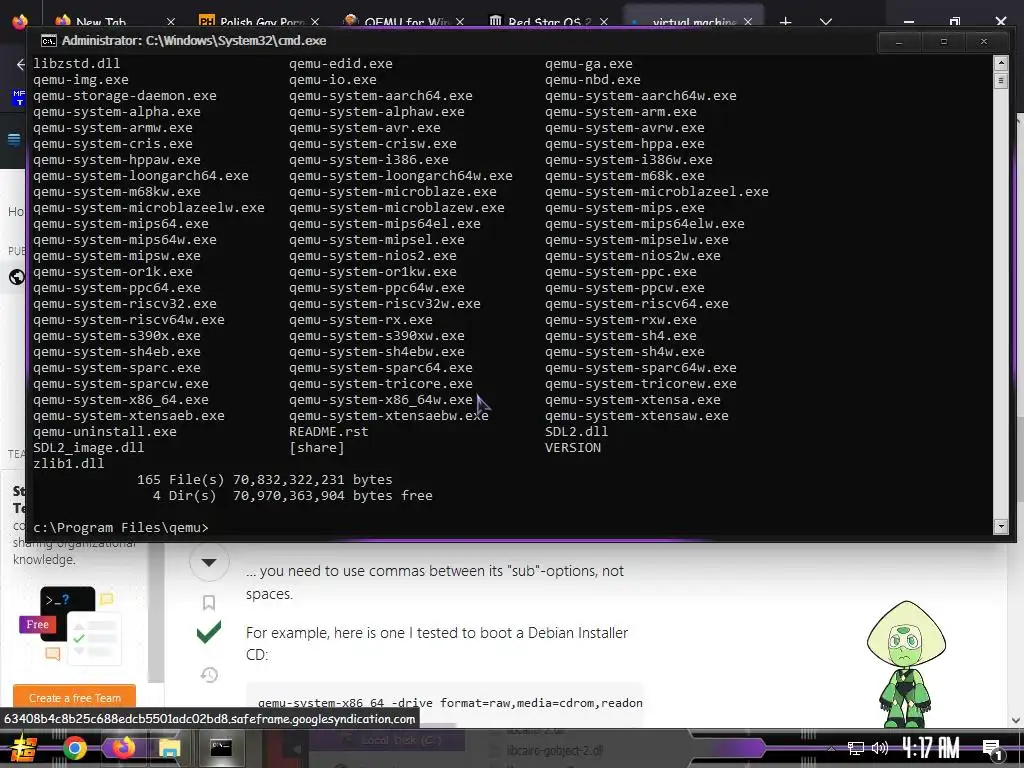Click the libzstd.dll entry
The image size is (1024, 768).
click(x=76, y=64)
